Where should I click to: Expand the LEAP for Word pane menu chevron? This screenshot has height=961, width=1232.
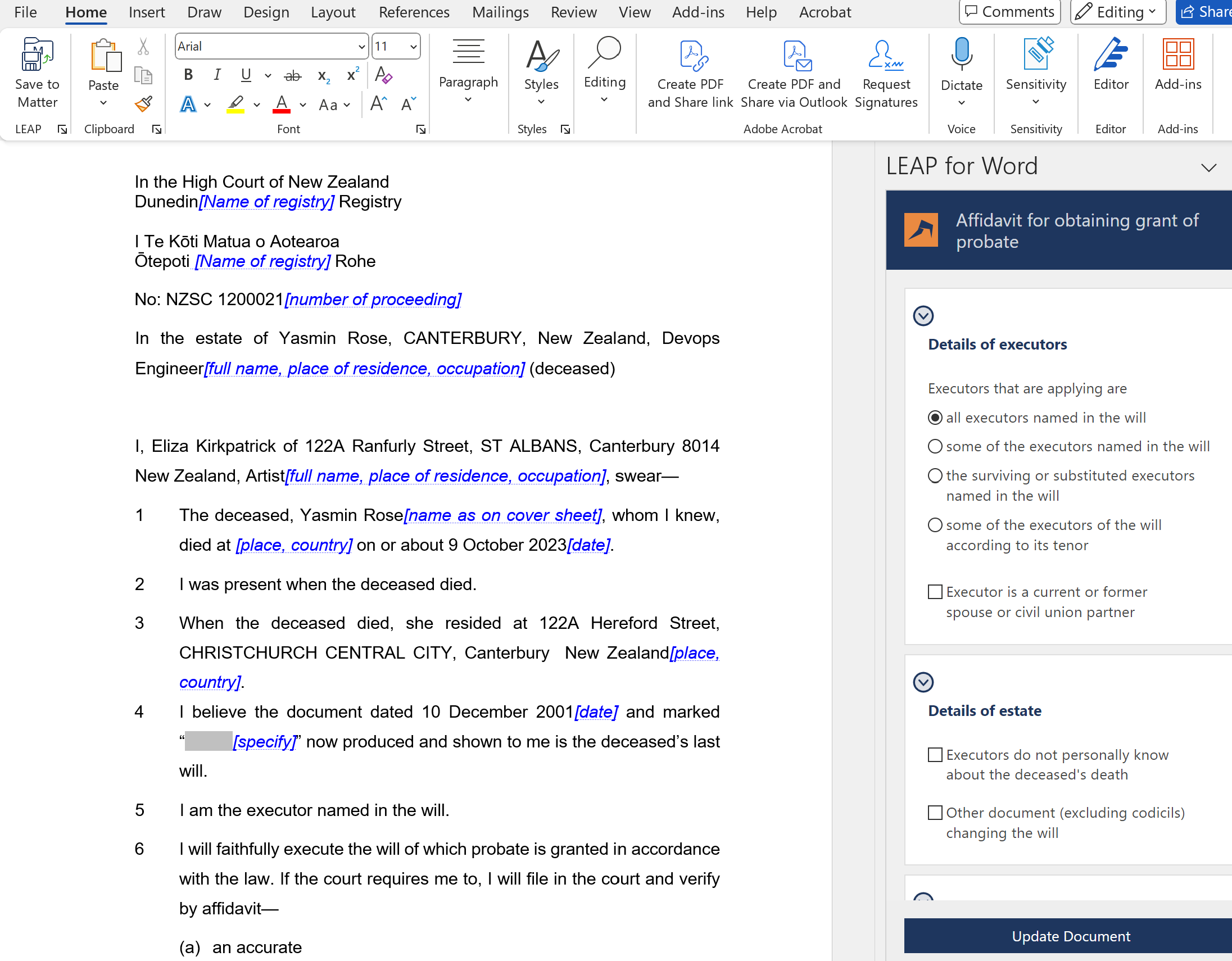click(x=1208, y=167)
